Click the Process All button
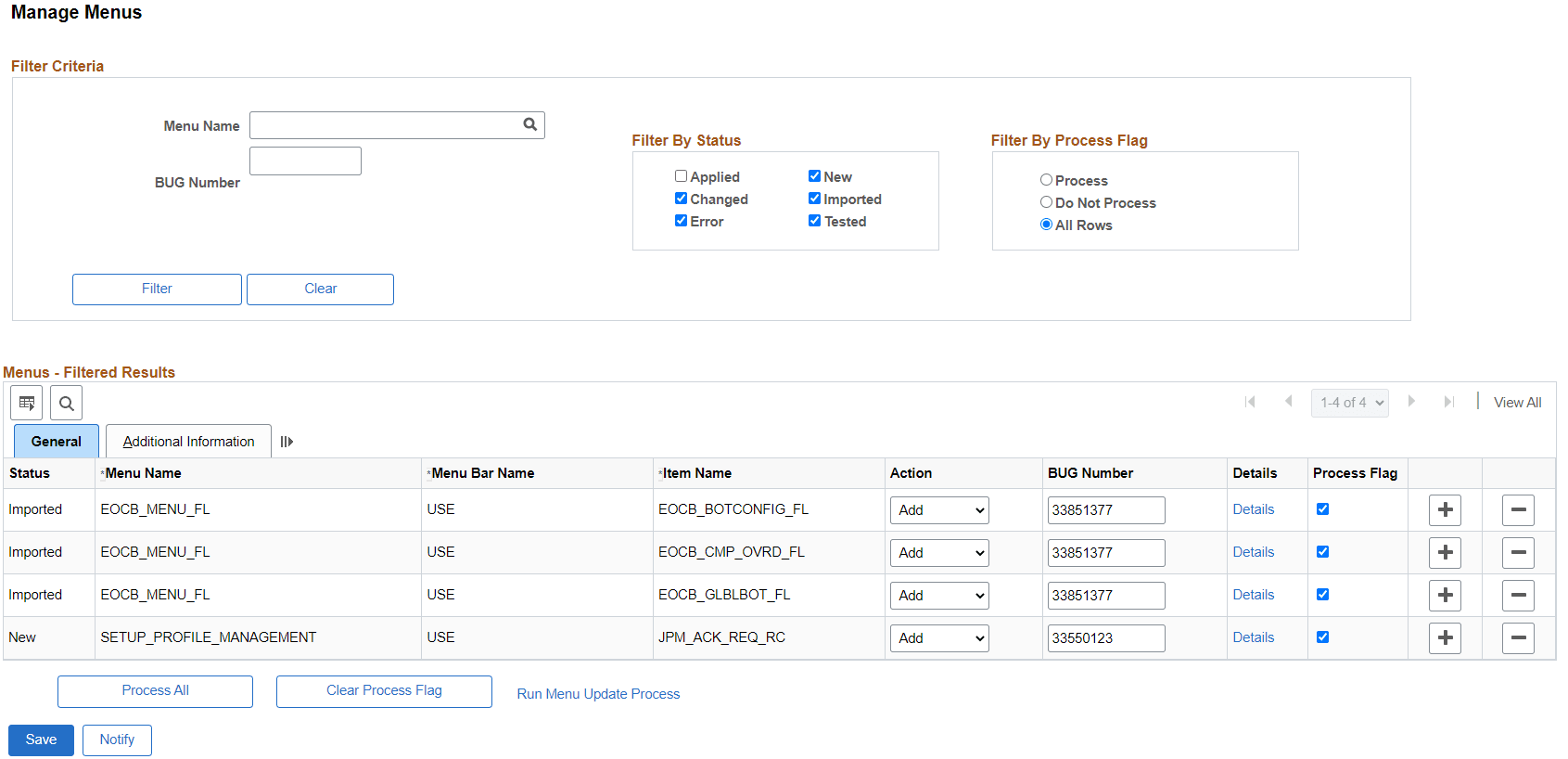This screenshot has height=759, width=1568. coord(155,691)
